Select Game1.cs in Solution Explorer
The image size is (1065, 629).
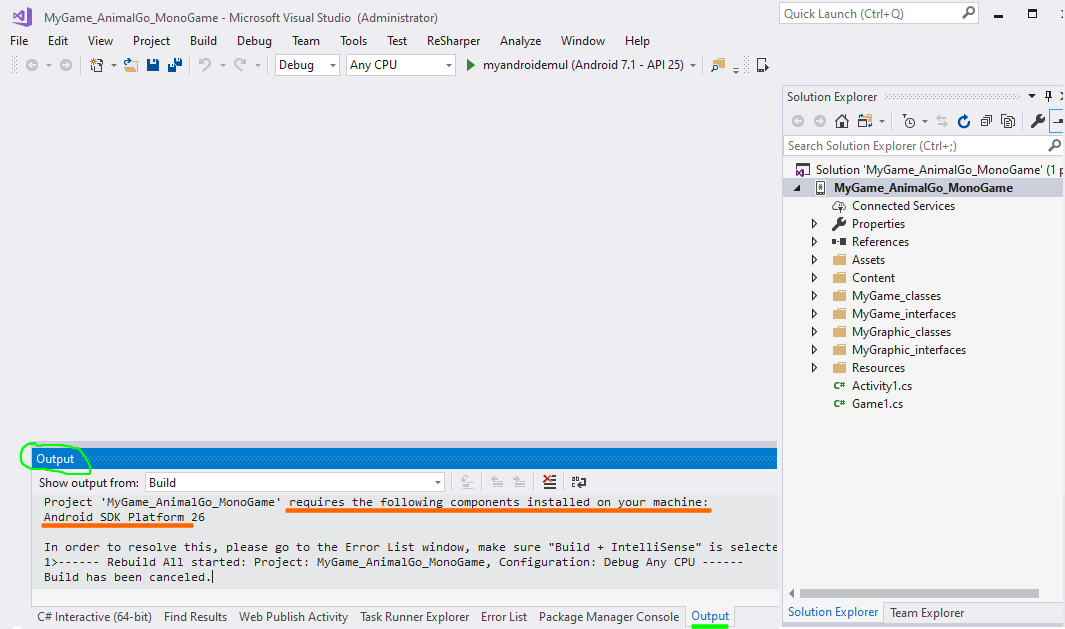(876, 404)
